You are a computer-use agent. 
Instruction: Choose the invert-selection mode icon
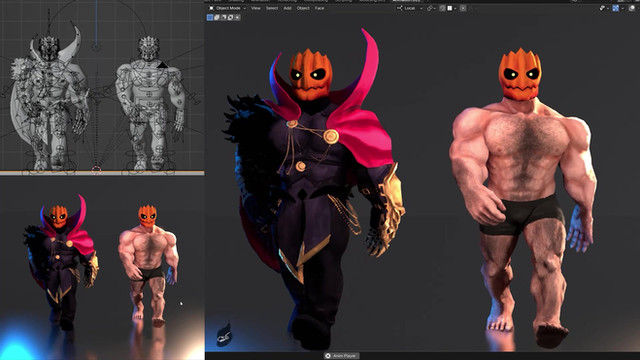pyautogui.click(x=230, y=18)
